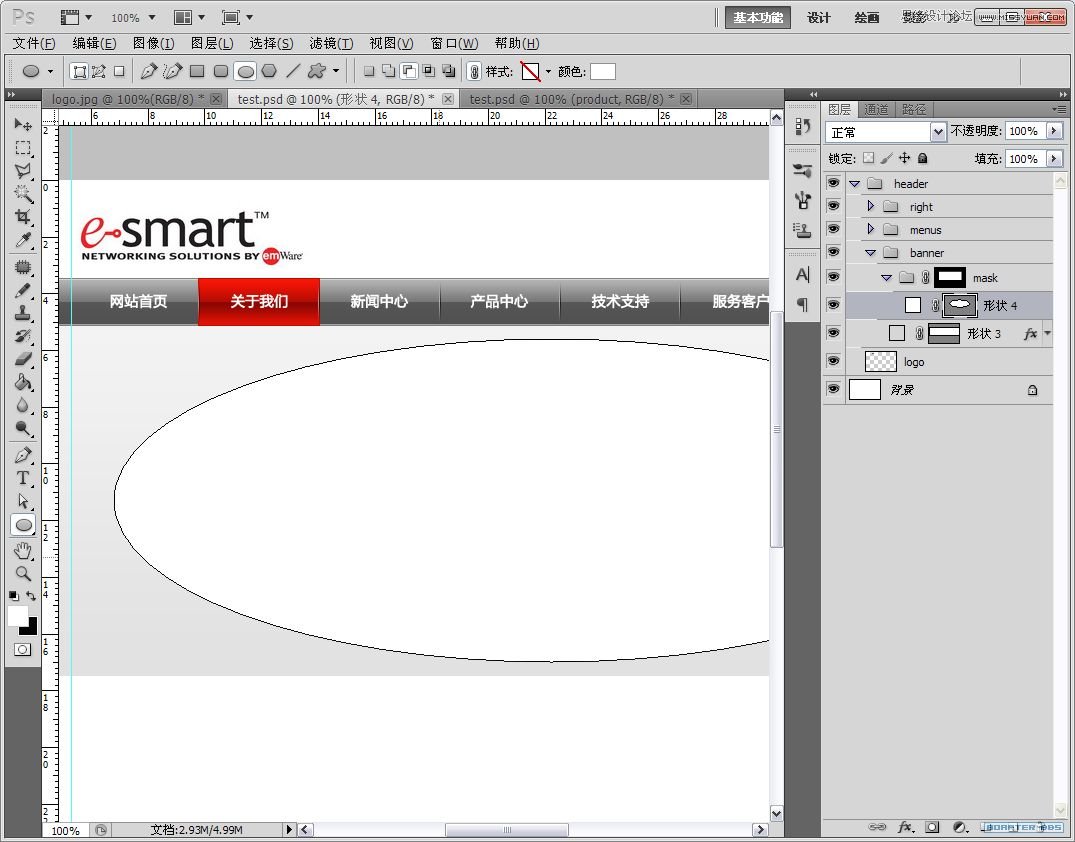Hide the mask group layer
The width and height of the screenshot is (1075, 842).
833,277
